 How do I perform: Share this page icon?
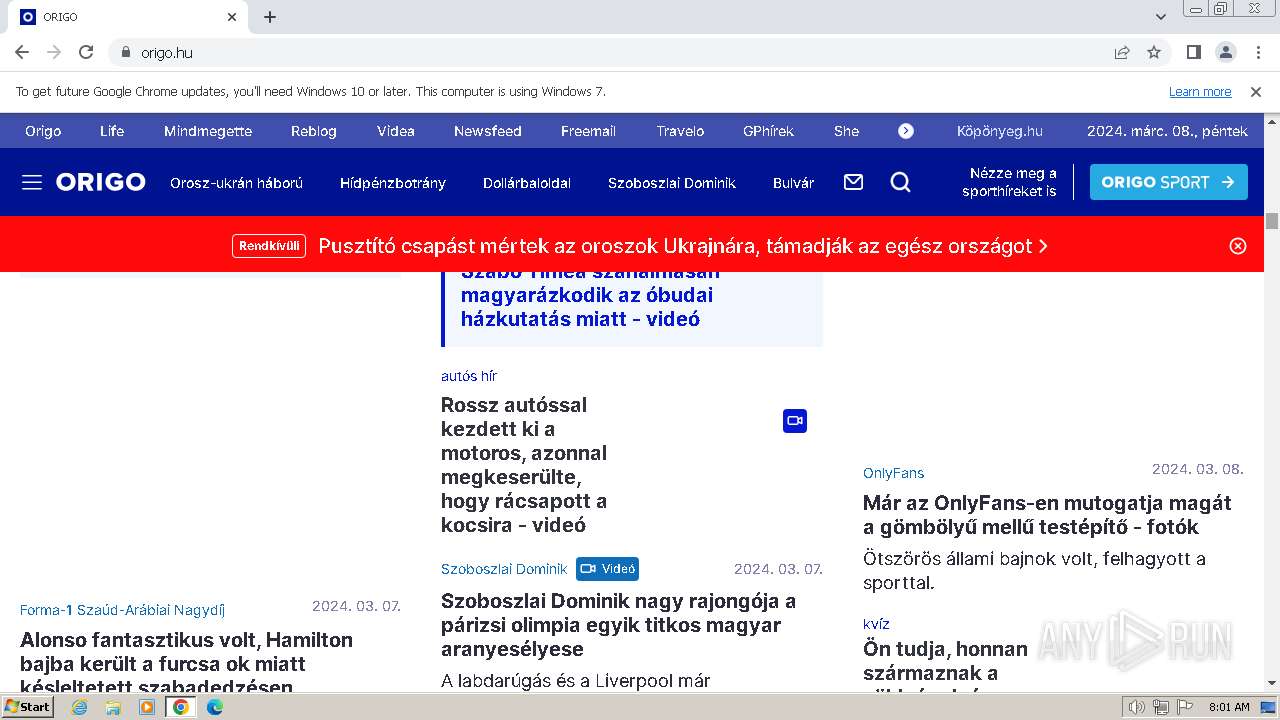pyautogui.click(x=1122, y=52)
